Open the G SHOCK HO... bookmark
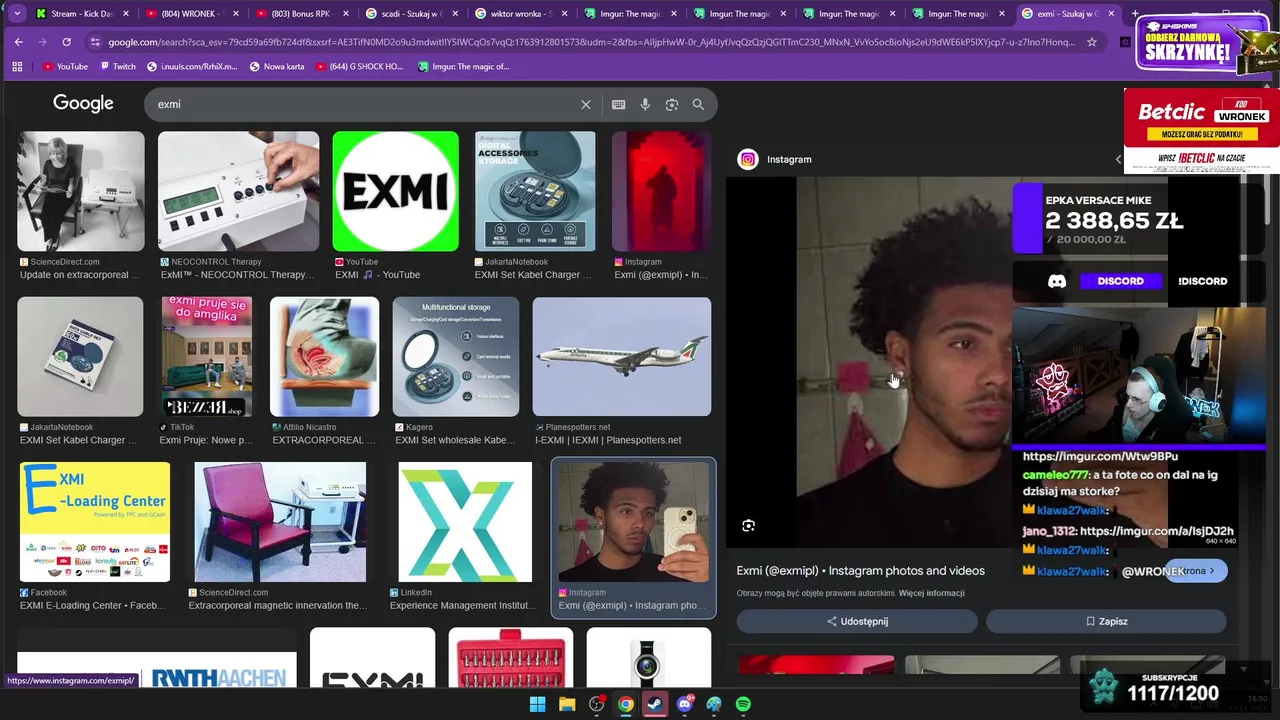 [359, 67]
